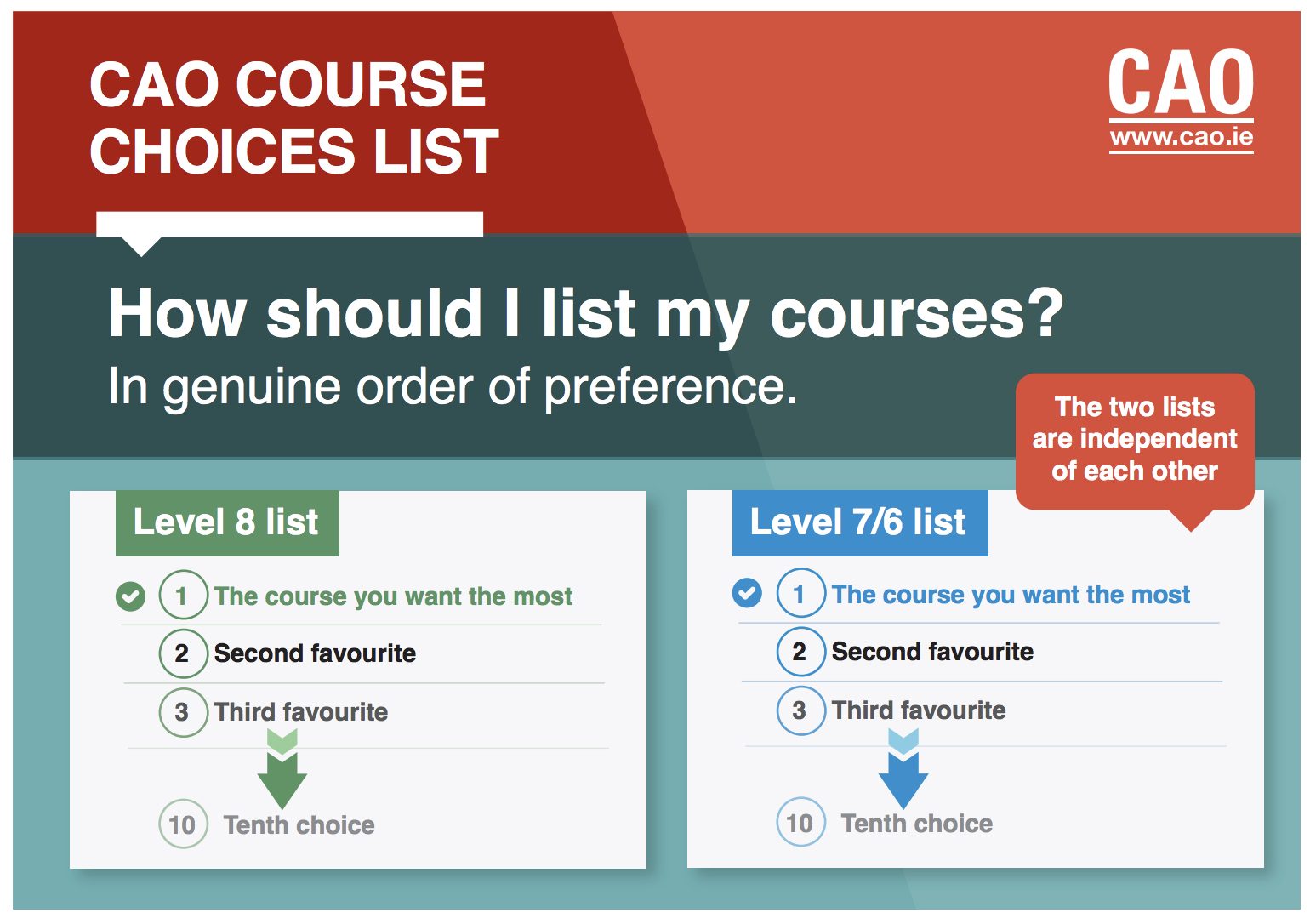Click number 2 circle in Level 7/6 list
The height and width of the screenshot is (924, 1310).
(800, 651)
